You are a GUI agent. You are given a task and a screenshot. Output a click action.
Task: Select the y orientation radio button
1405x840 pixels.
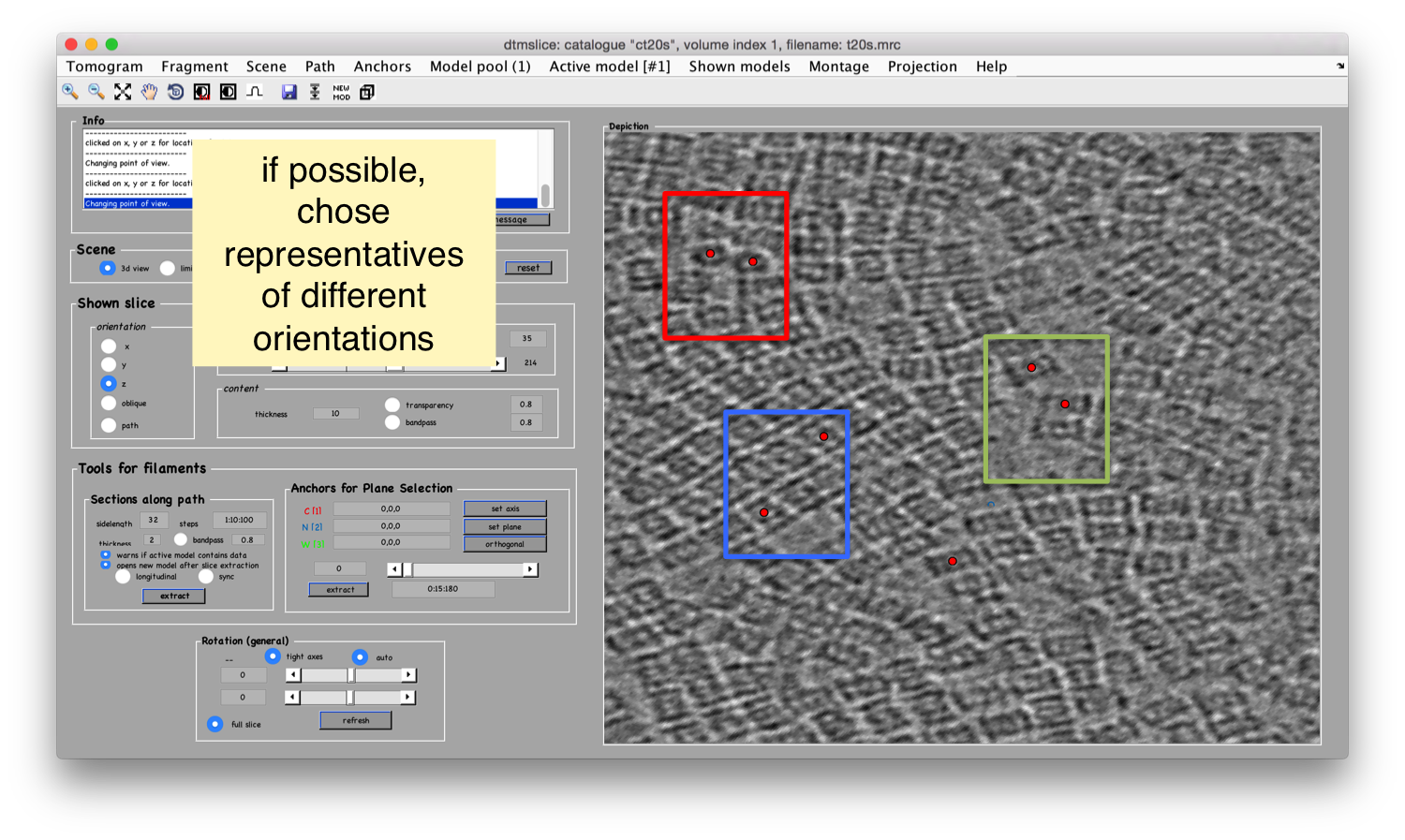(109, 364)
